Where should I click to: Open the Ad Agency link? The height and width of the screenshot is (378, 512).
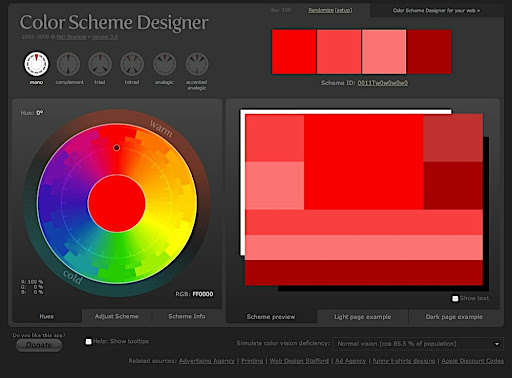pos(350,361)
